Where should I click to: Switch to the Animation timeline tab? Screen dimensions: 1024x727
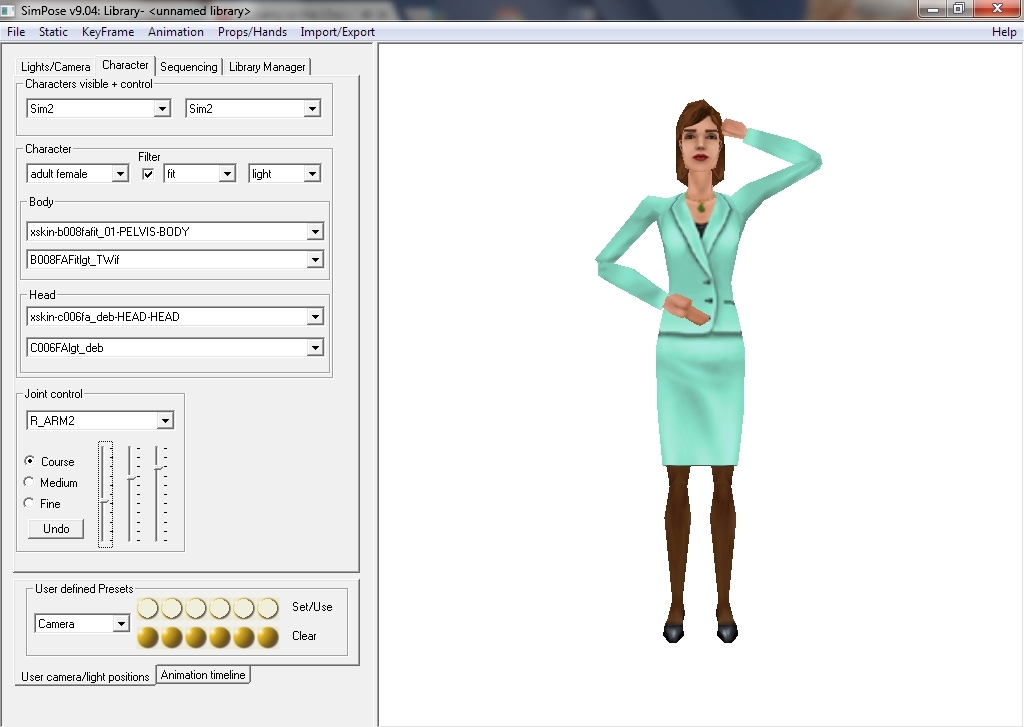203,675
